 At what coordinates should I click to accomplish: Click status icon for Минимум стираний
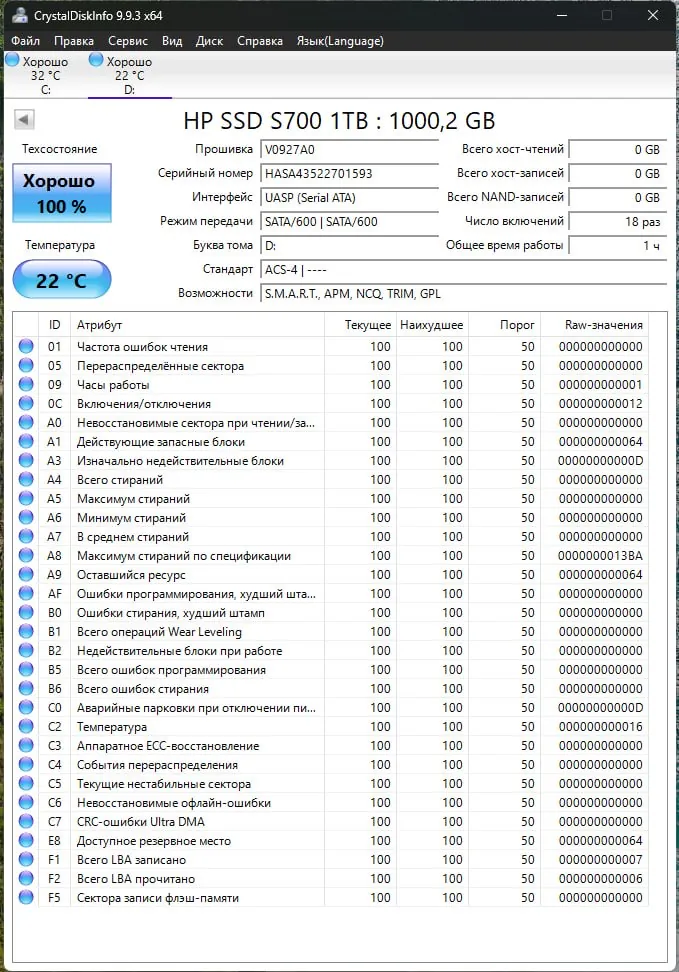(x=26, y=518)
